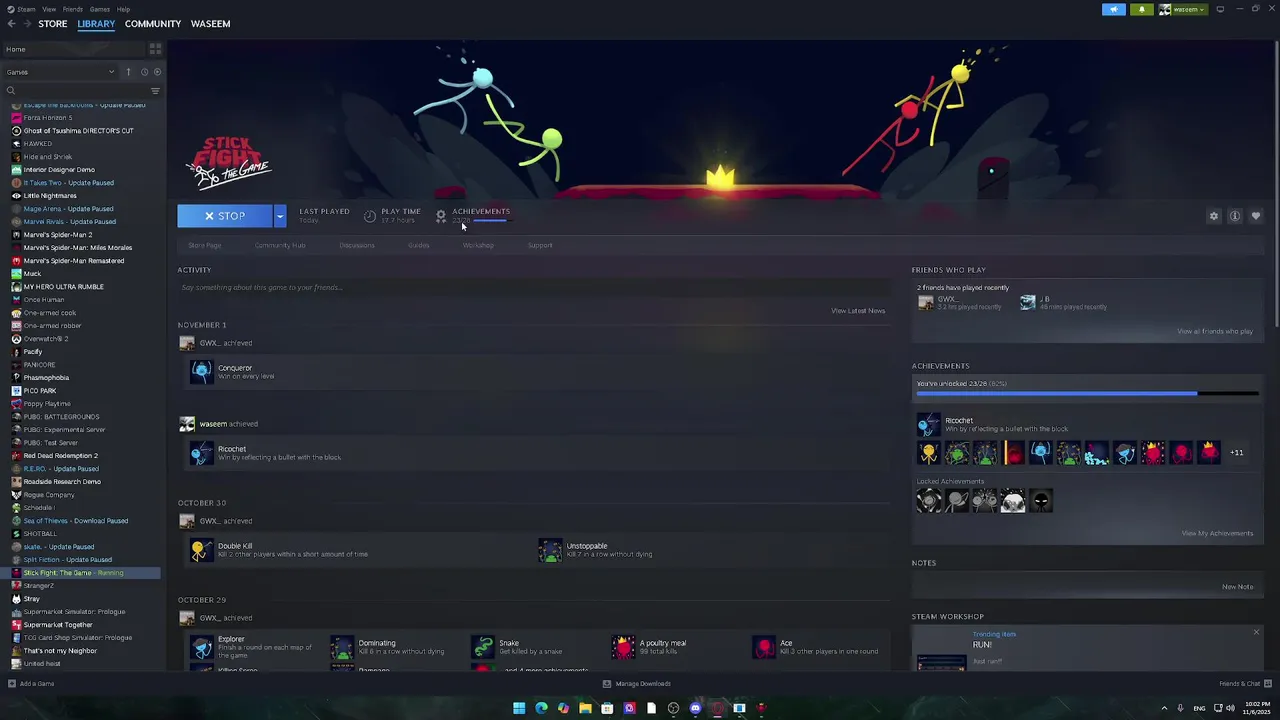
Task: Click the A poultry meal achievement icon
Action: 623,647
